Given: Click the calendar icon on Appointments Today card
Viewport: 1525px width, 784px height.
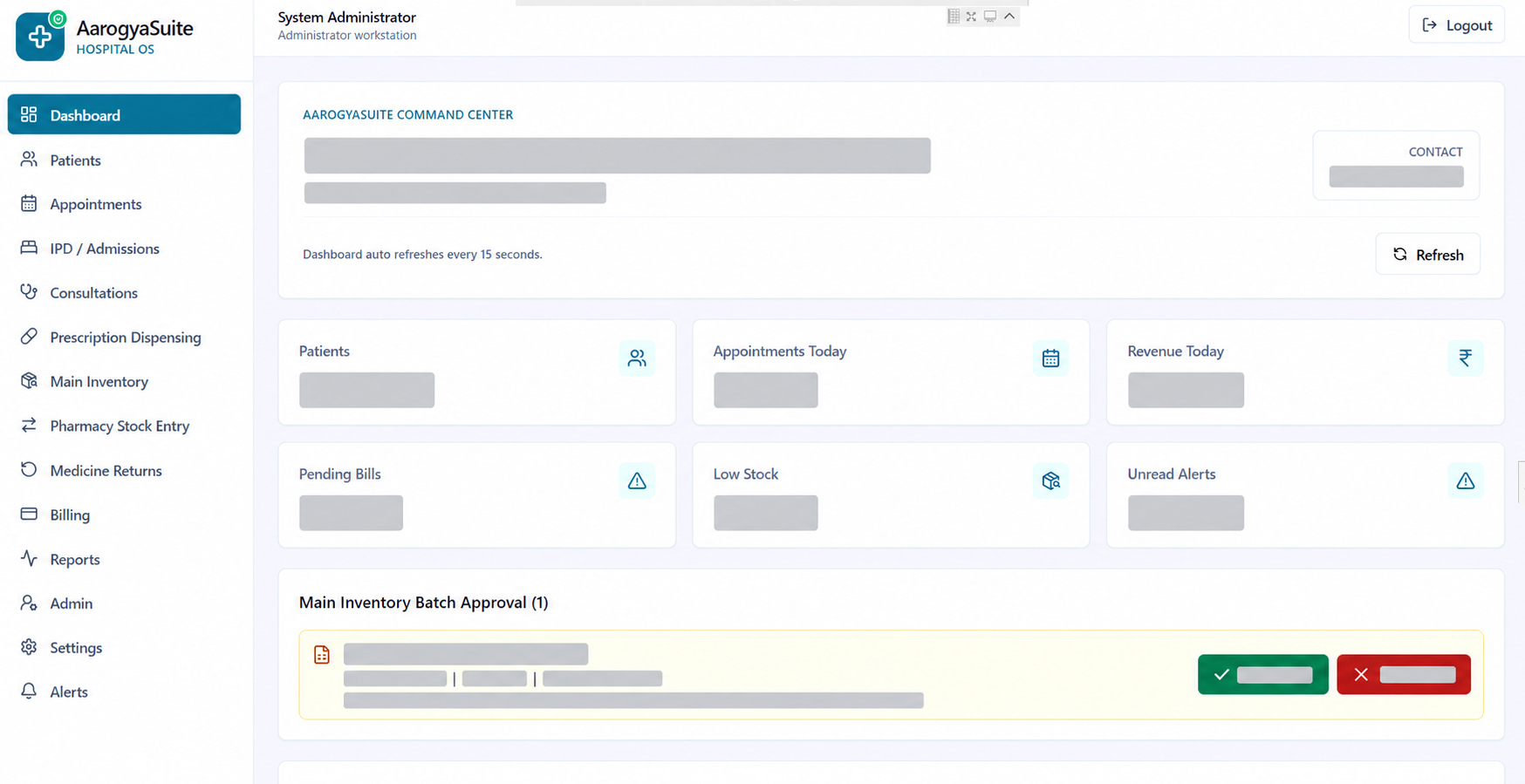Looking at the screenshot, I should click(x=1050, y=358).
